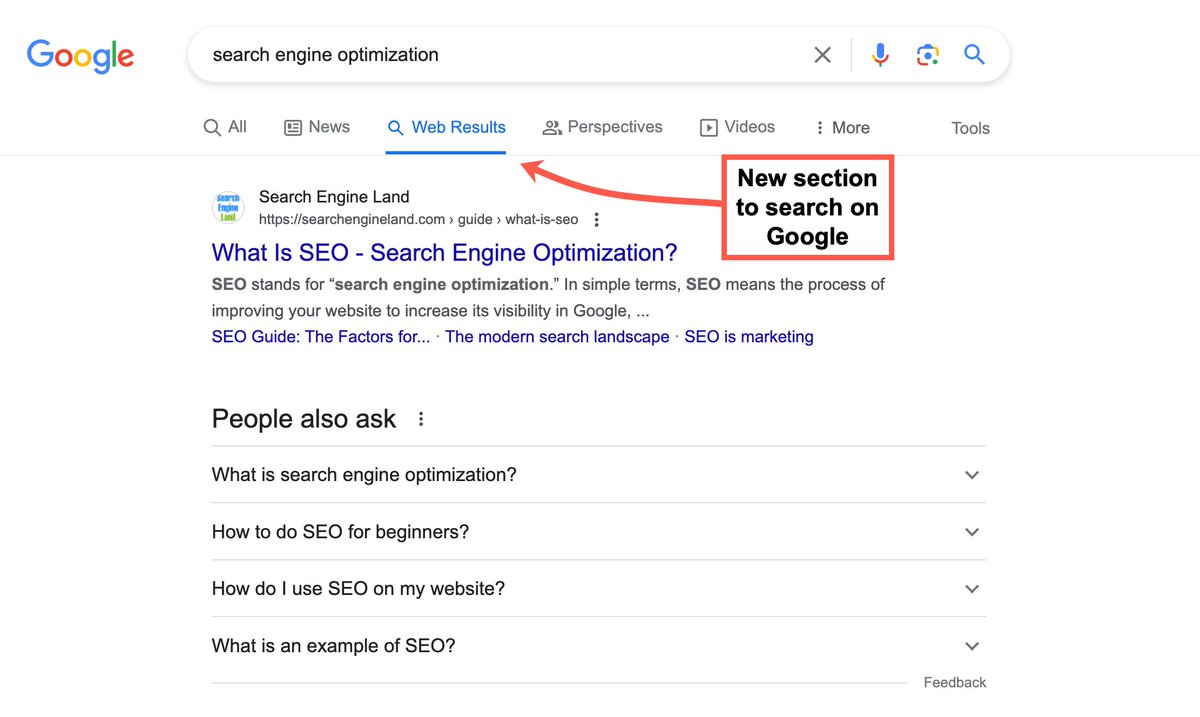Select the All results tab
This screenshot has width=1200, height=717.
coord(224,127)
